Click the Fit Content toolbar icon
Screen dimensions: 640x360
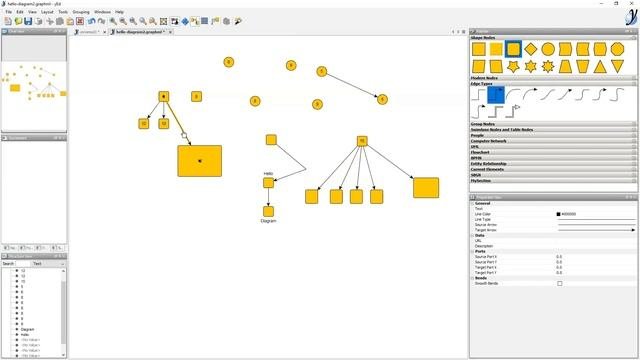click(164, 21)
